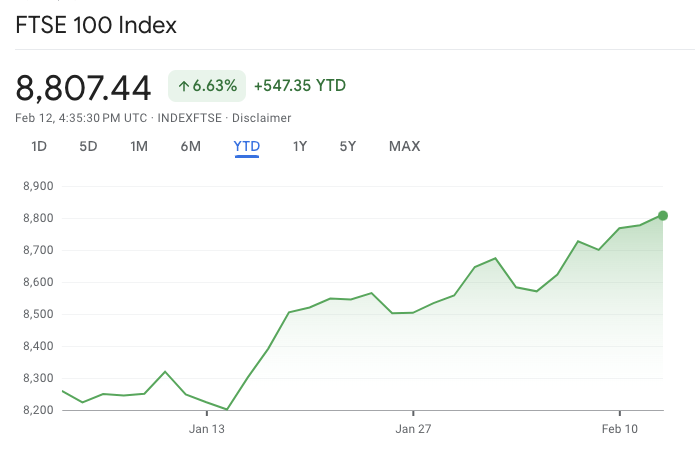Screen dimensions: 695x453
Task: Show the 1M chart view
Action: point(139,146)
